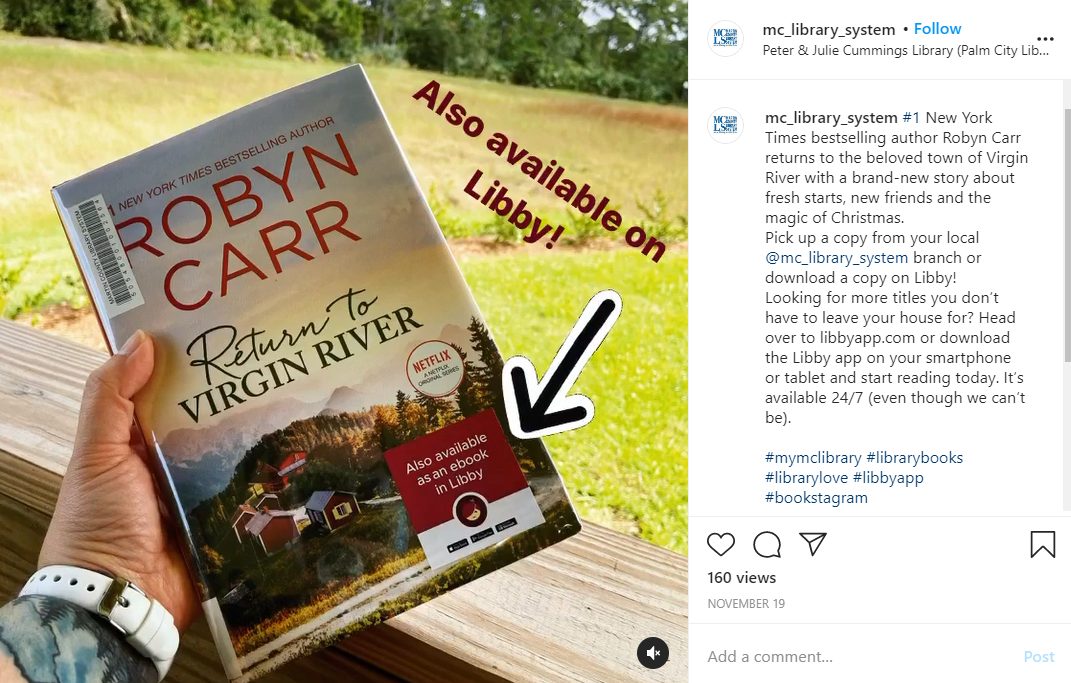Image resolution: width=1071 pixels, height=683 pixels.
Task: Open the #libbyapp hashtag
Action: pos(888,477)
